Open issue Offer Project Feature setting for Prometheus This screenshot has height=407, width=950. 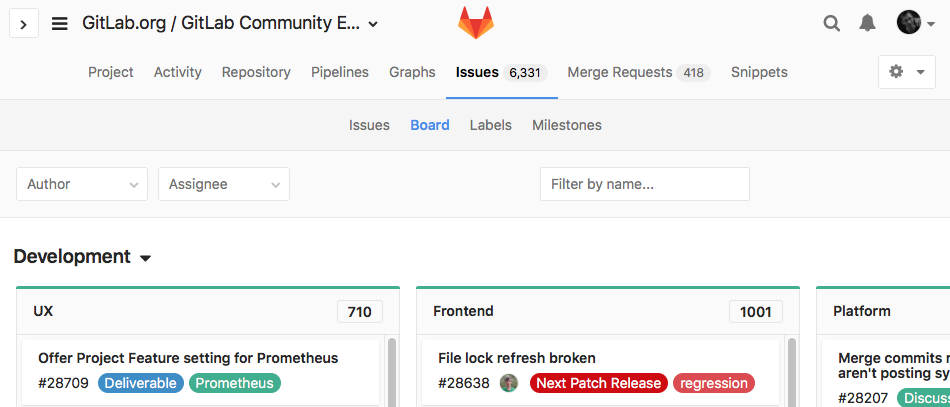(188, 358)
